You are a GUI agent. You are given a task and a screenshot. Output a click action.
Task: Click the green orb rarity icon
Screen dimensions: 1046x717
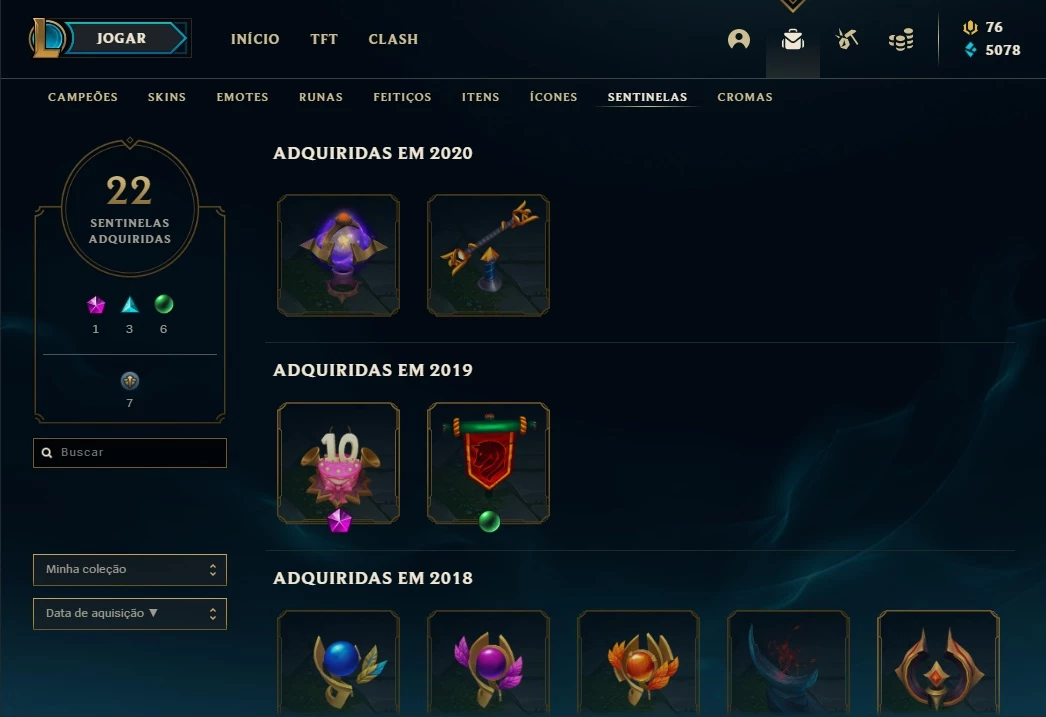163,304
